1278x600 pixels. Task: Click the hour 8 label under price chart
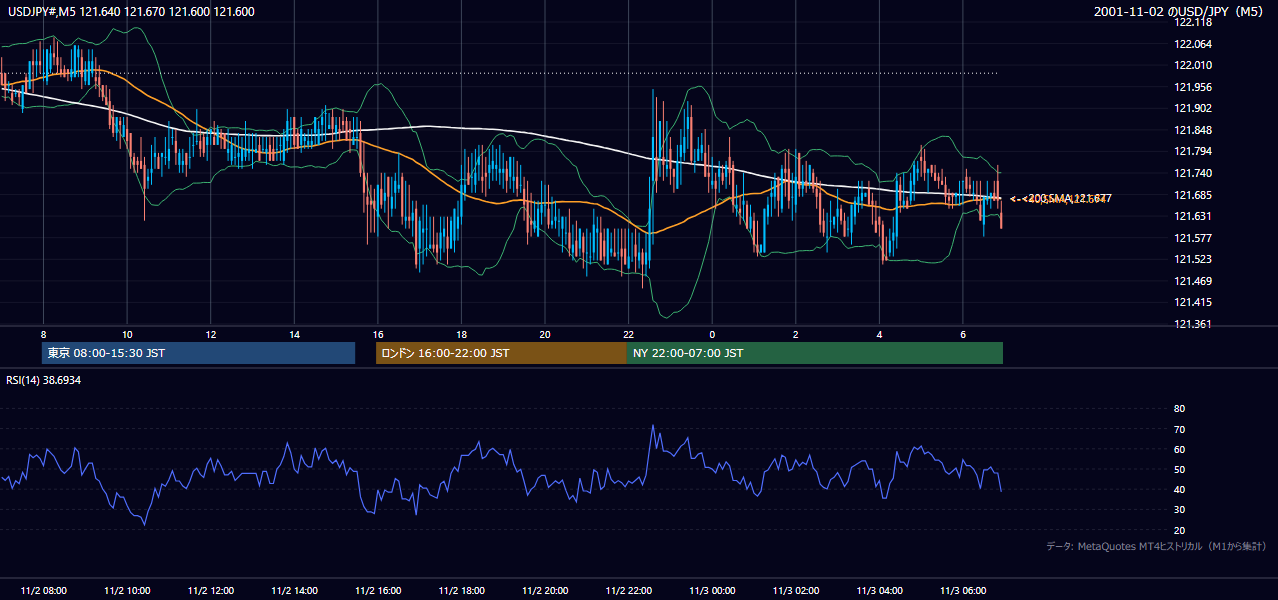(x=43, y=334)
